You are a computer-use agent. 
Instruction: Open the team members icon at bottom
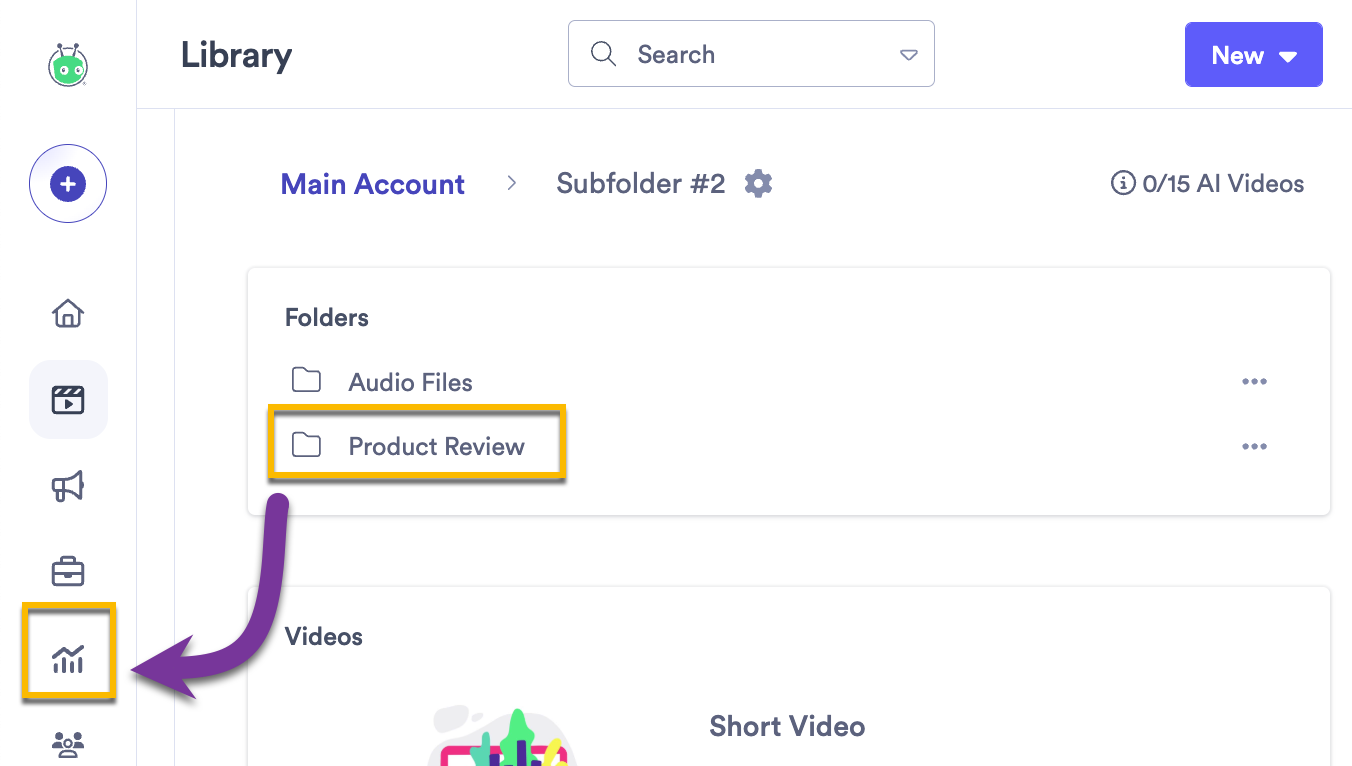tap(67, 744)
